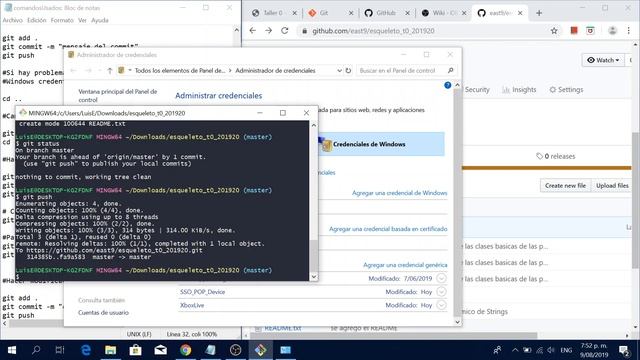Open File Explorer from taskbar
The height and width of the screenshot is (360, 640).
coord(110,350)
